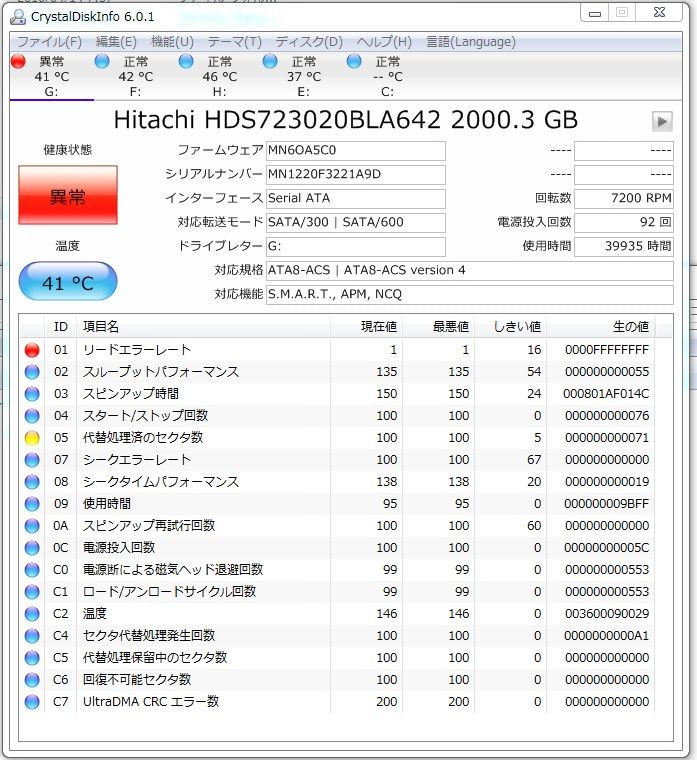Click the blue indicator for attribute 04
The image size is (697, 760).
32,416
